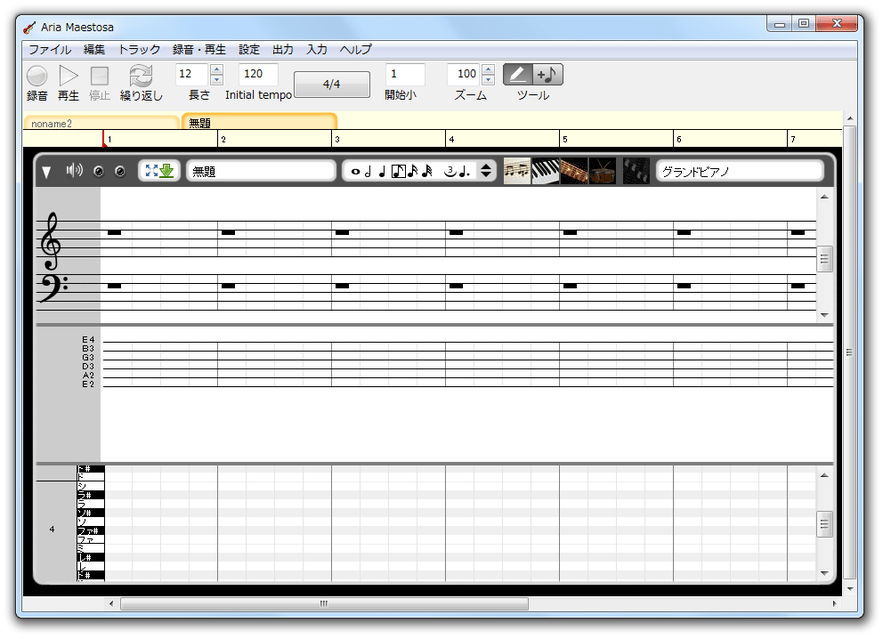Screen dimensions: 883x639
Task: Increase the zoom (ズーム) value
Action: coord(488,69)
